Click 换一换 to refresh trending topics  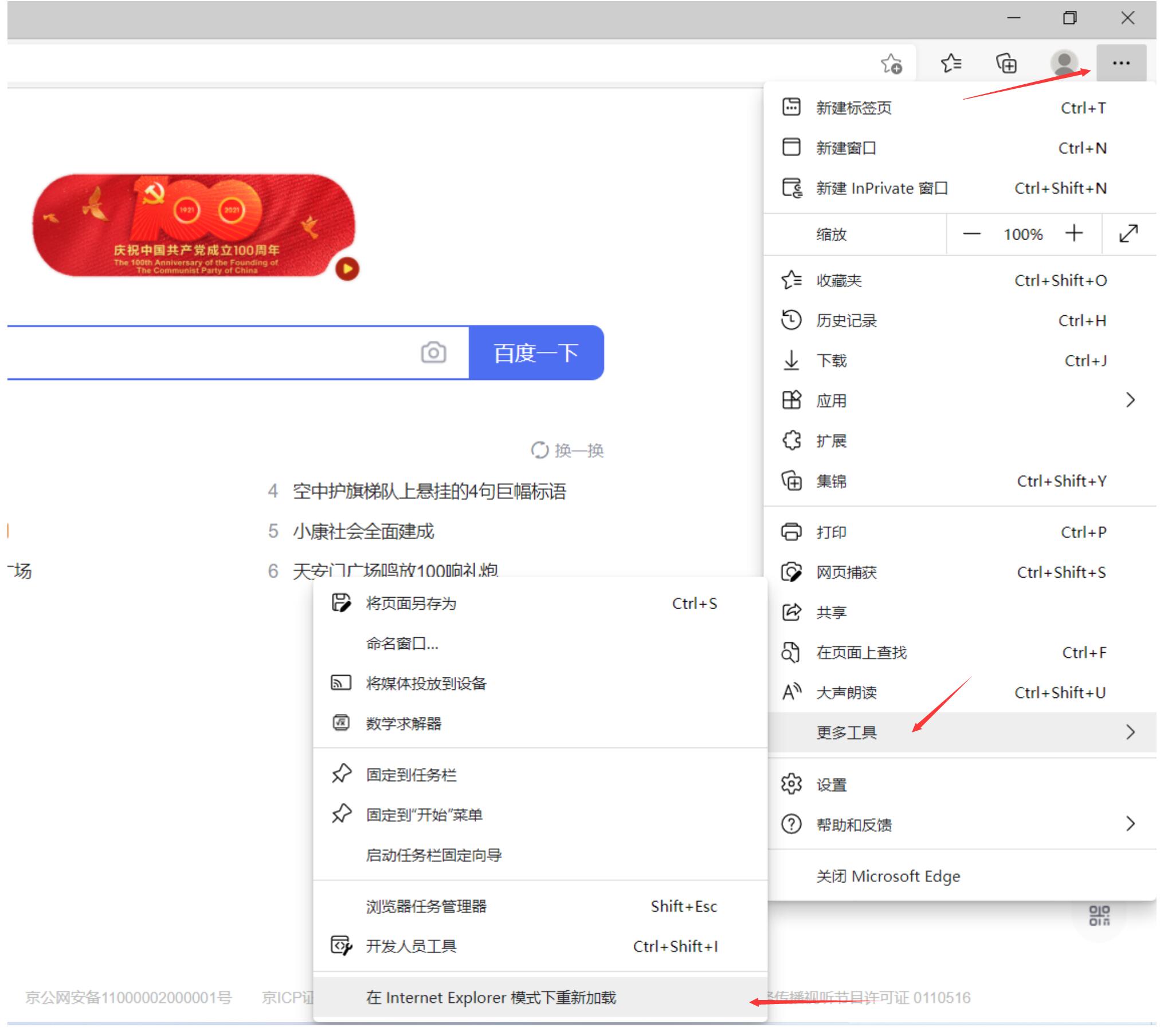coord(566,450)
